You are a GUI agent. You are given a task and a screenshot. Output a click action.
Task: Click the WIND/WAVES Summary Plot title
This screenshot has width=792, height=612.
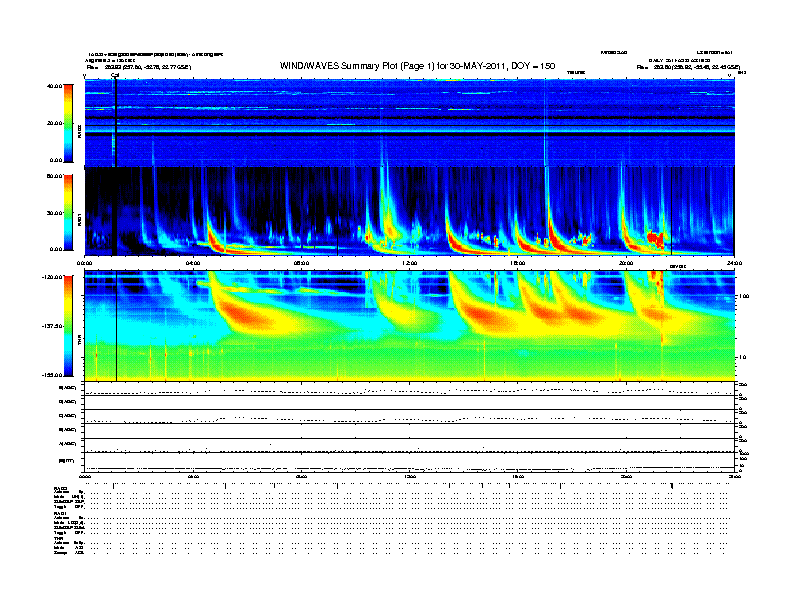point(417,66)
